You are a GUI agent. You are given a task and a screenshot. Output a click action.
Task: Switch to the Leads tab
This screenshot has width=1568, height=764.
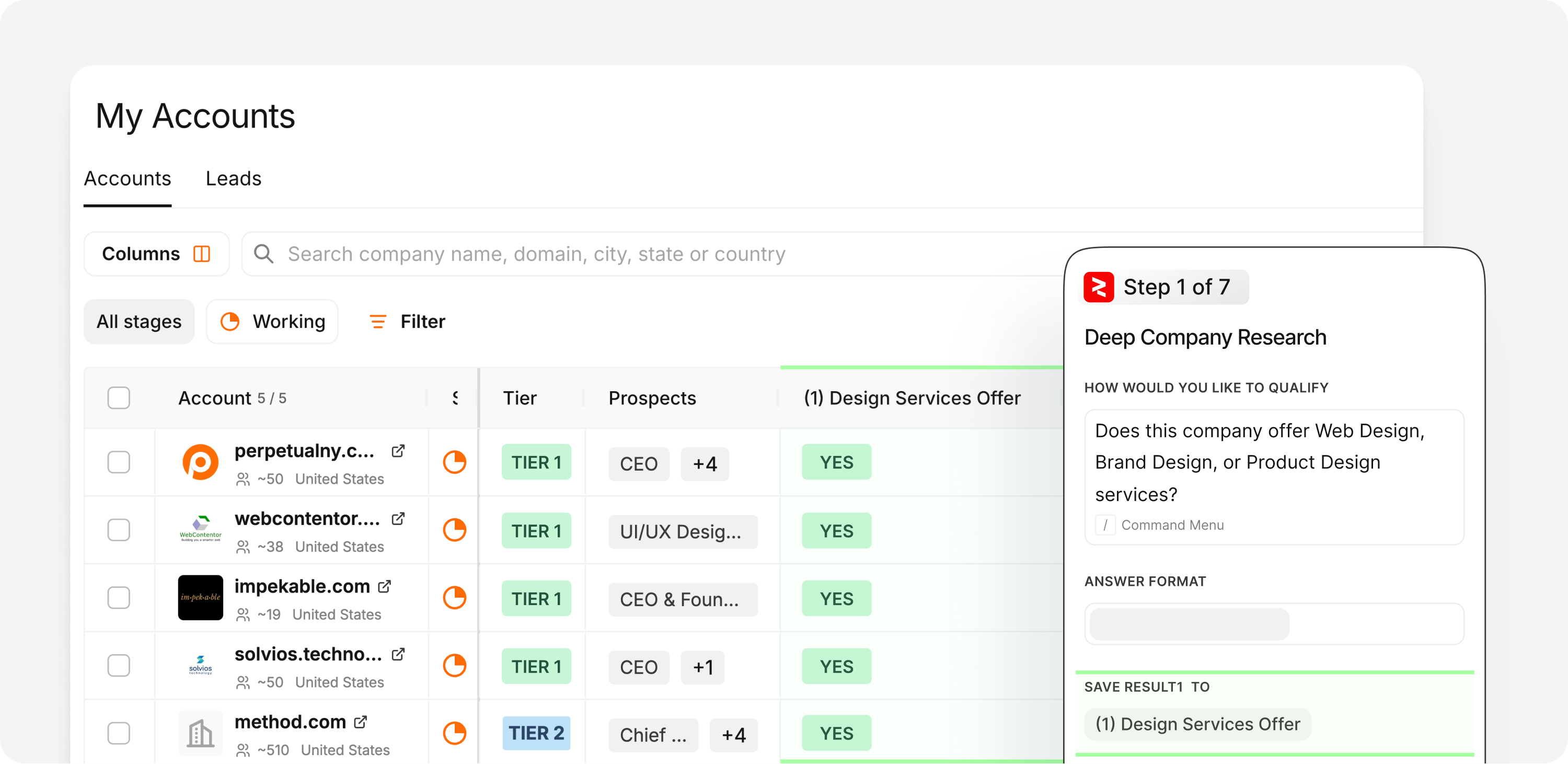pyautogui.click(x=233, y=179)
